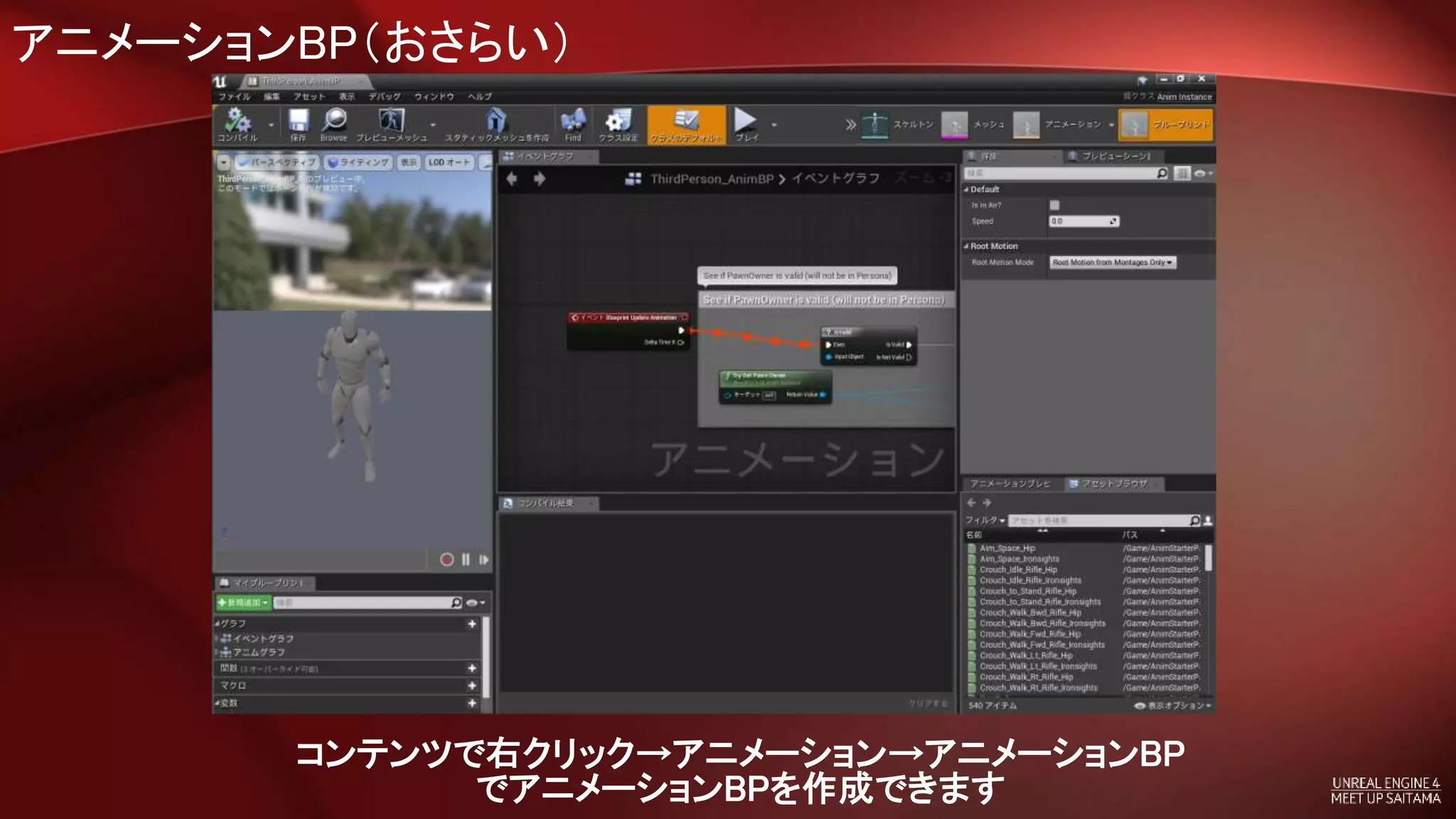Pause the preview animation
The image size is (1456, 819).
466,560
